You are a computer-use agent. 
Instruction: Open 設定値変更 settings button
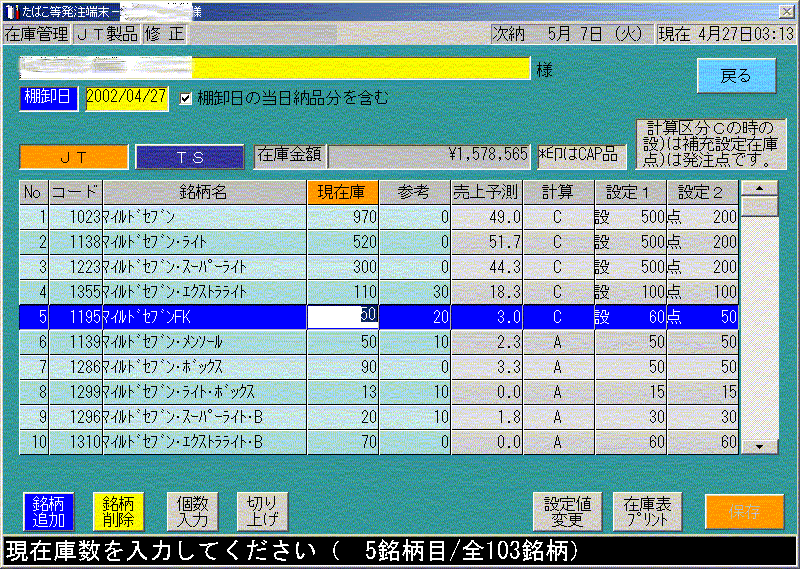click(566, 511)
